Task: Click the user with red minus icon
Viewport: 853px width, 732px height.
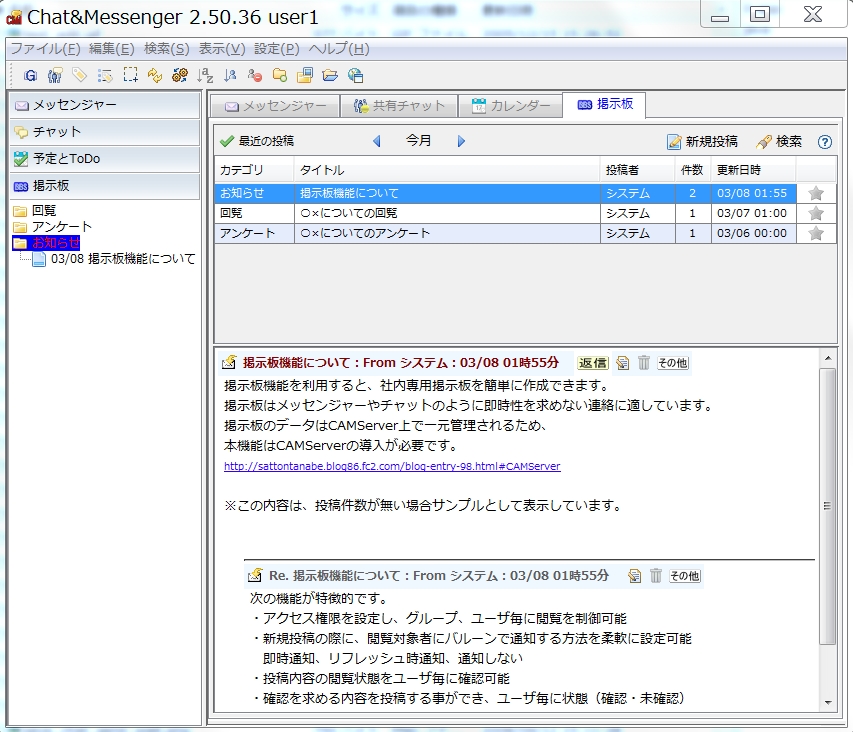Action: point(255,76)
